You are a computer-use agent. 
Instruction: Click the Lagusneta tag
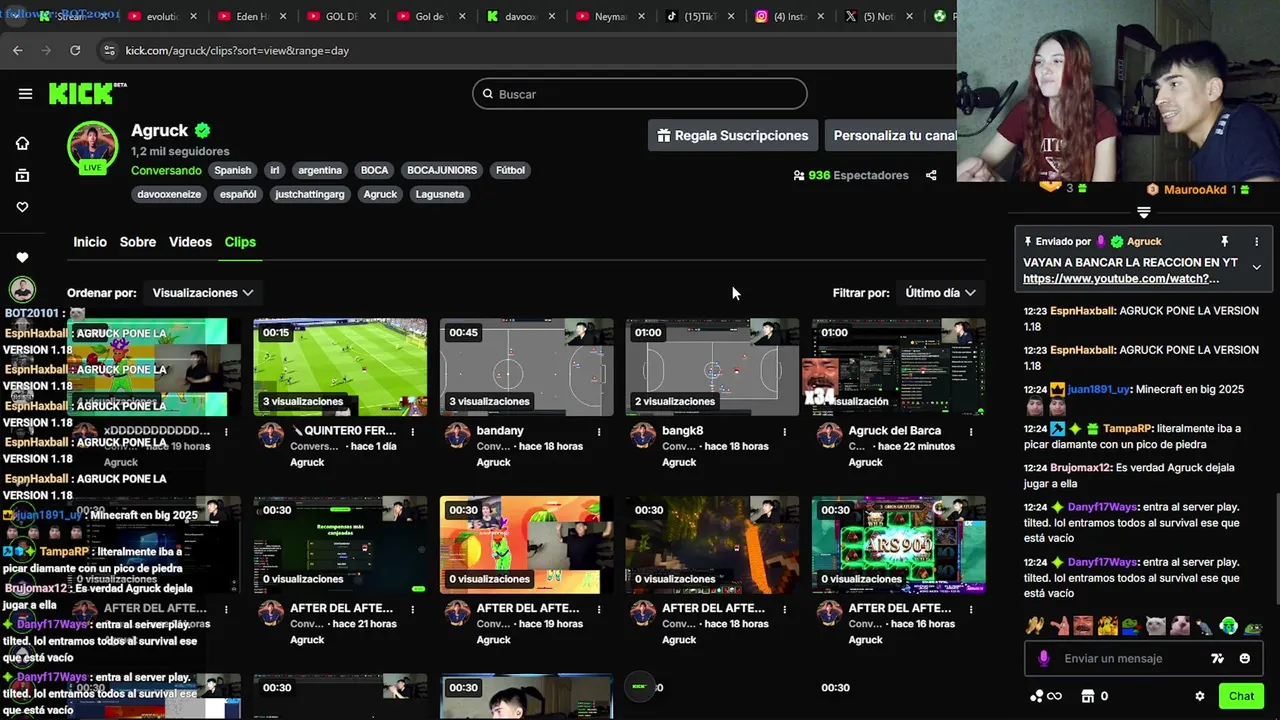point(440,194)
